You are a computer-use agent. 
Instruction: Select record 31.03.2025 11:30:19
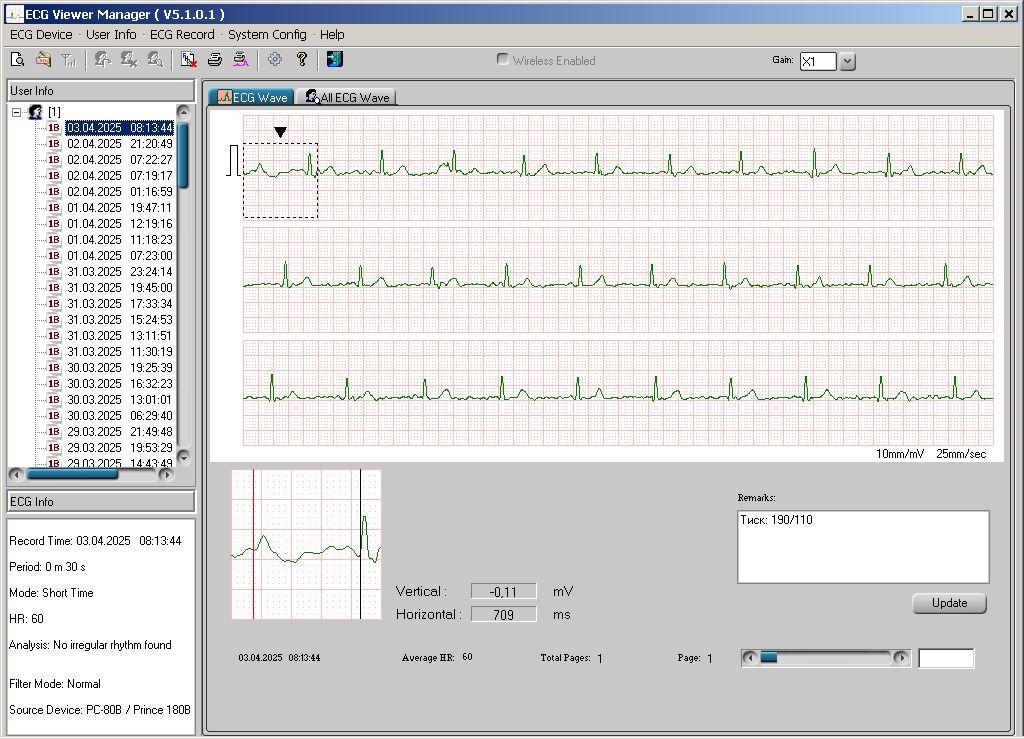pyautogui.click(x=120, y=352)
